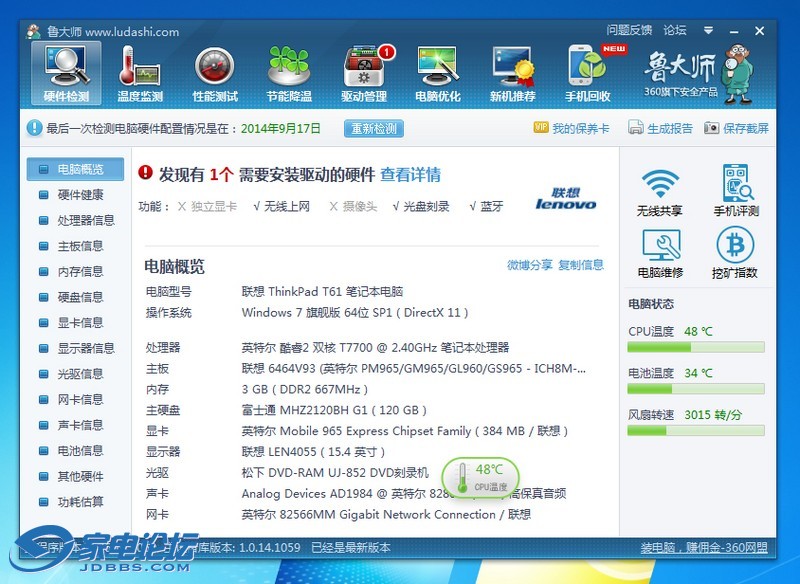This screenshot has height=584, width=800.
Task: Open the title bar main menu arrow
Action: pyautogui.click(x=708, y=31)
